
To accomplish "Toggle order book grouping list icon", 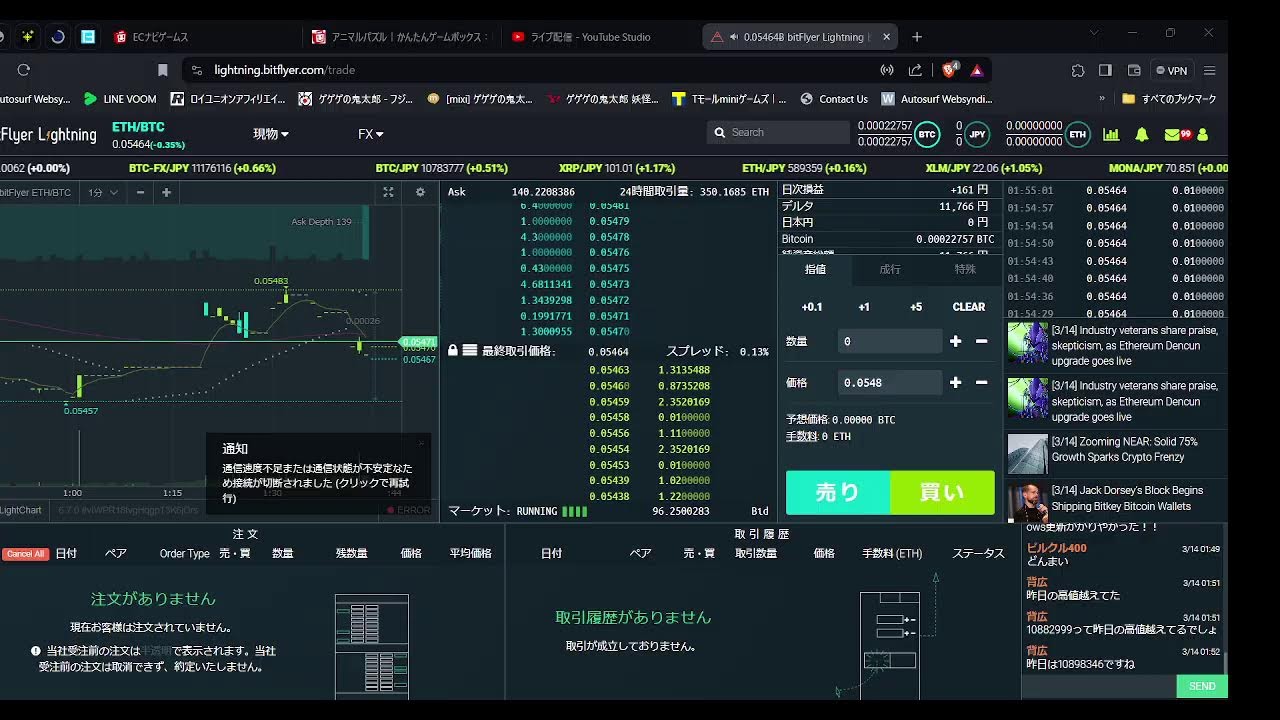I will [469, 351].
